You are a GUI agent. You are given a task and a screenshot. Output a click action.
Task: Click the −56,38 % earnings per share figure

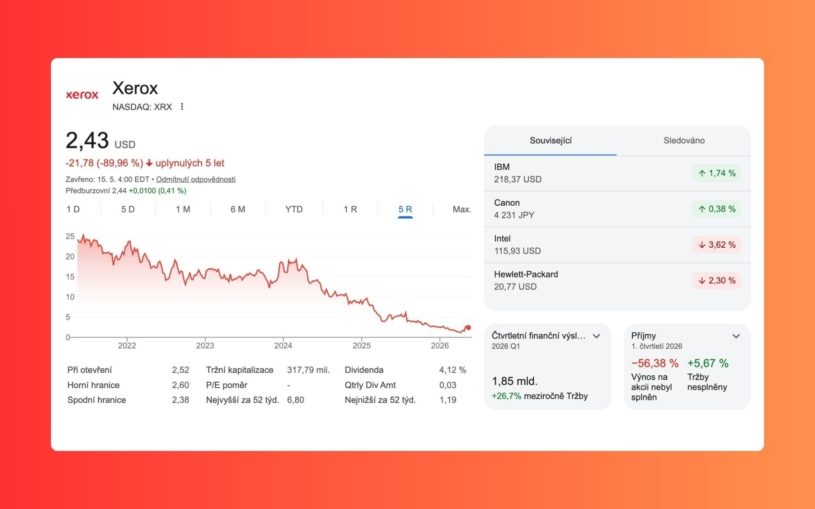(655, 363)
